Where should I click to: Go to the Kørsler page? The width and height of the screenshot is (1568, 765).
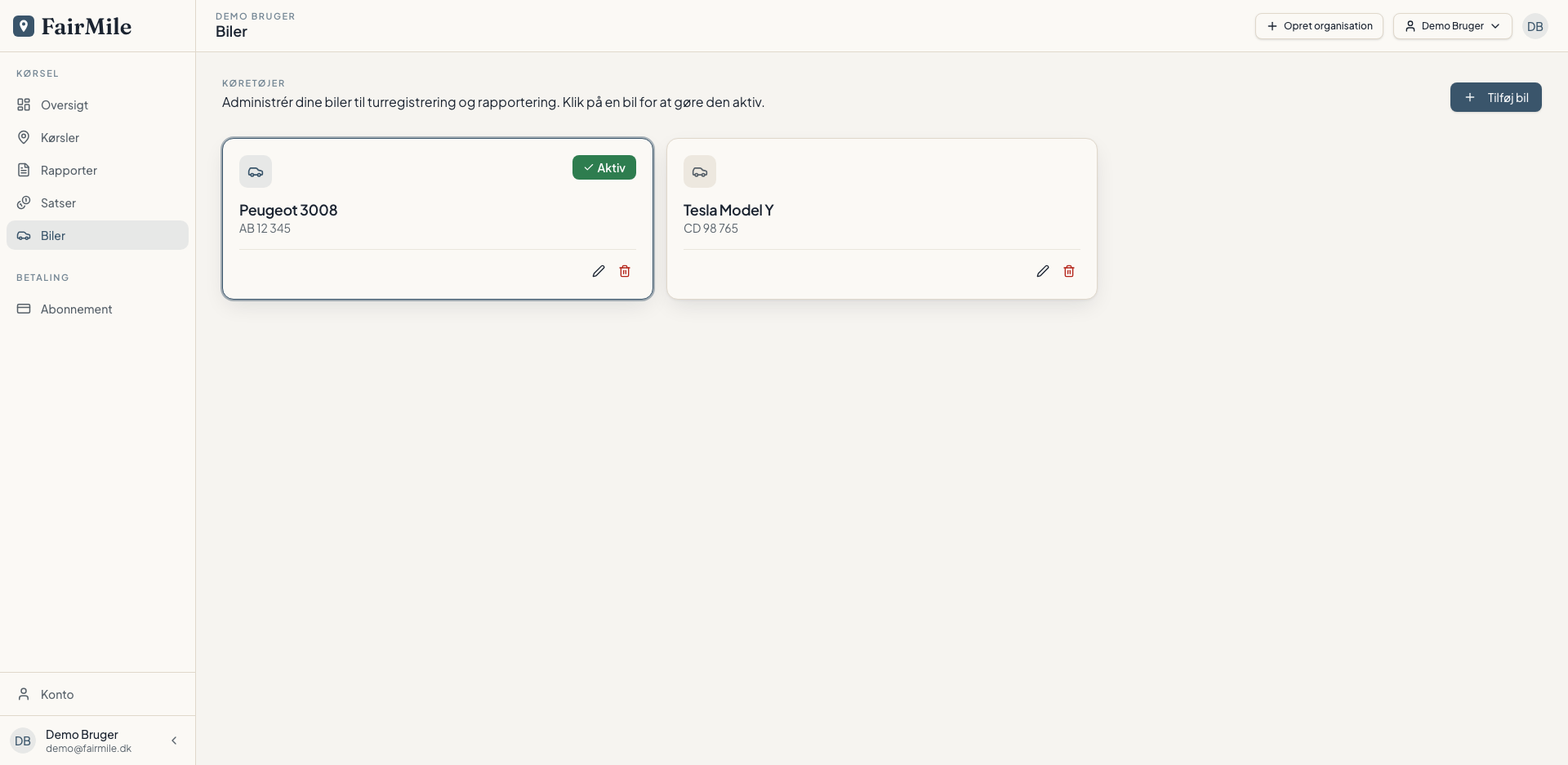tap(97, 137)
